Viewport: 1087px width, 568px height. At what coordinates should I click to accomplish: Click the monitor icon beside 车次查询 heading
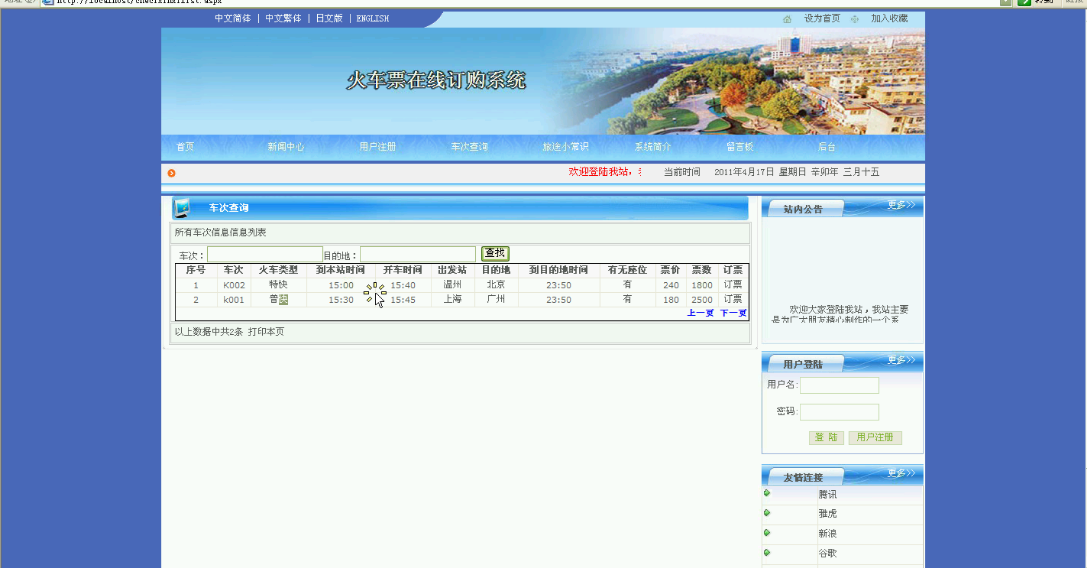182,207
